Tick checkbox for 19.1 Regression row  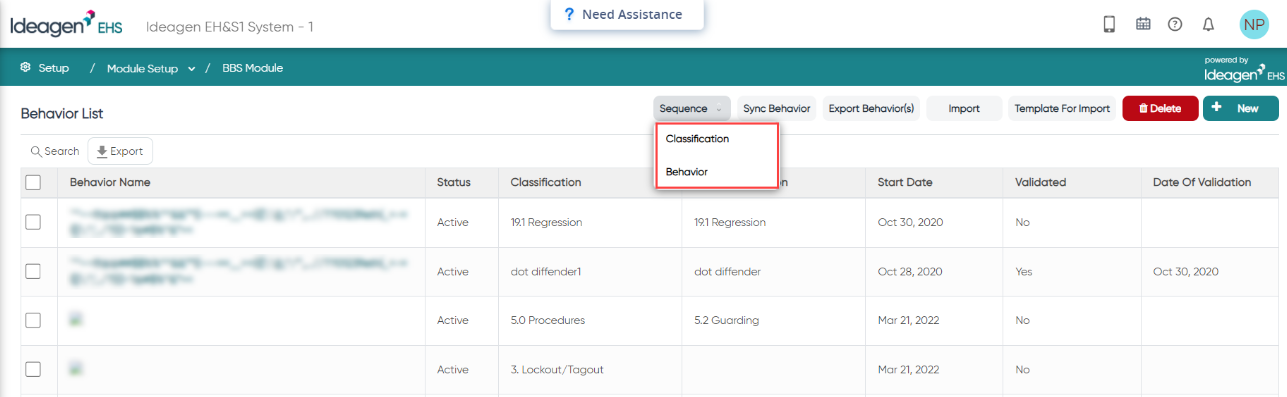click(x=33, y=222)
